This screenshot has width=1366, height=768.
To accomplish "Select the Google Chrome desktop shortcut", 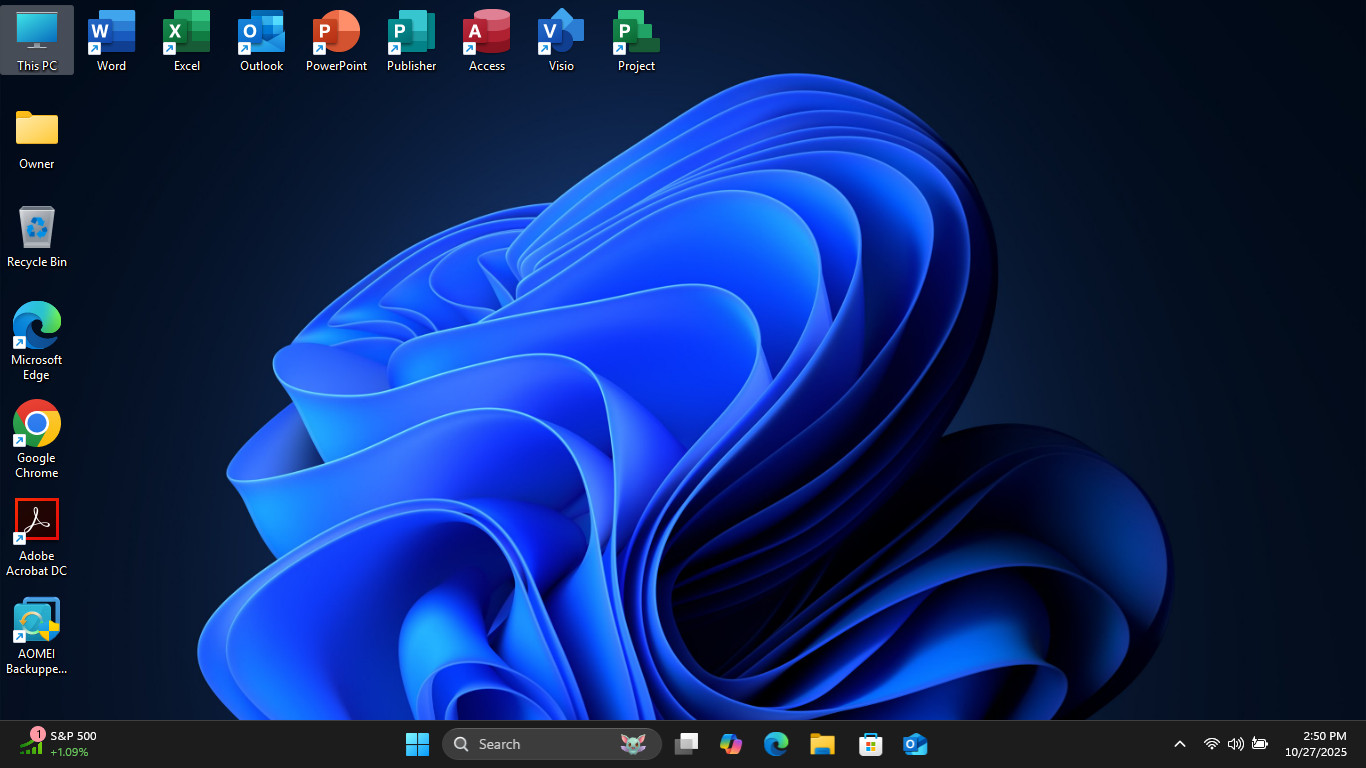I will click(37, 439).
